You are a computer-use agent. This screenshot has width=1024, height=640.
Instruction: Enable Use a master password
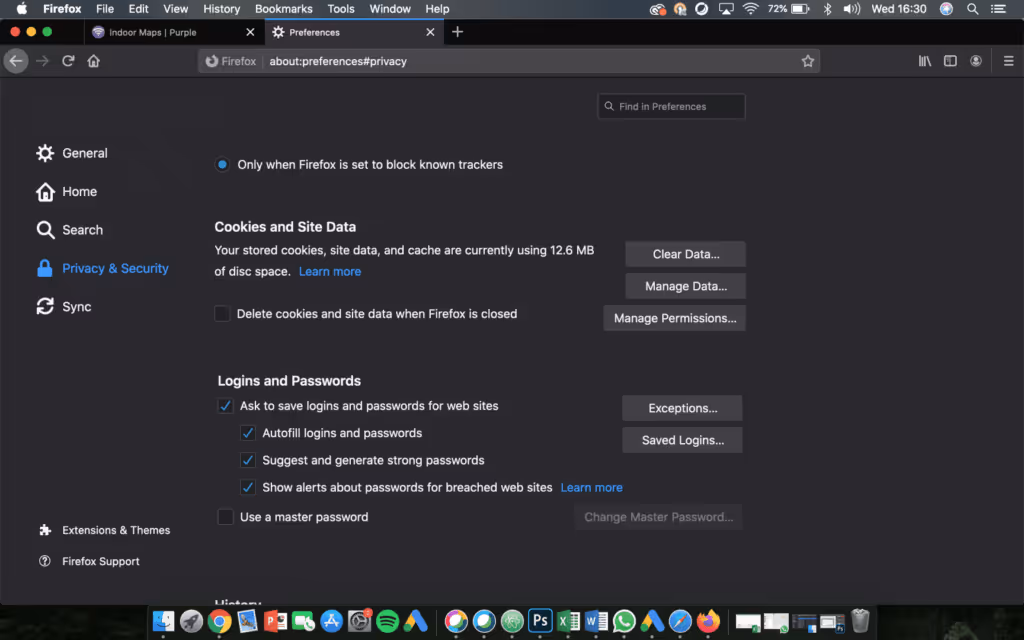coord(225,517)
